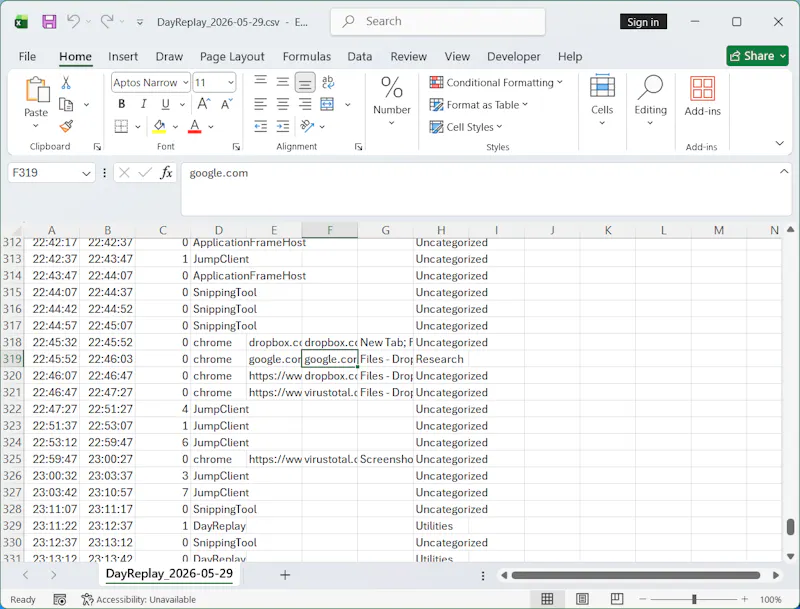Click macro recording status bar icon
The height and width of the screenshot is (609, 800).
point(60,599)
